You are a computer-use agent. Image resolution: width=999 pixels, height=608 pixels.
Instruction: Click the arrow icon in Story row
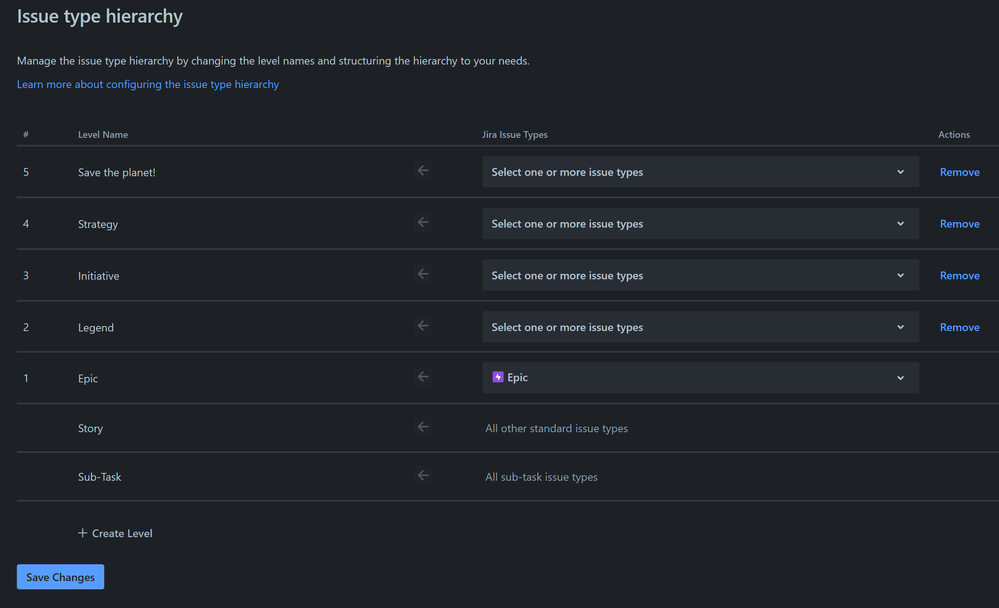[423, 427]
